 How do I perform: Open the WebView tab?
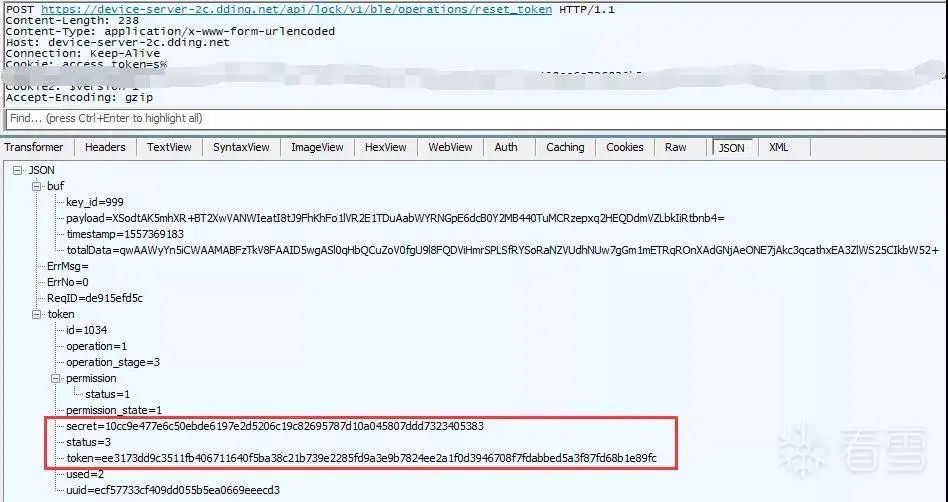(x=450, y=147)
